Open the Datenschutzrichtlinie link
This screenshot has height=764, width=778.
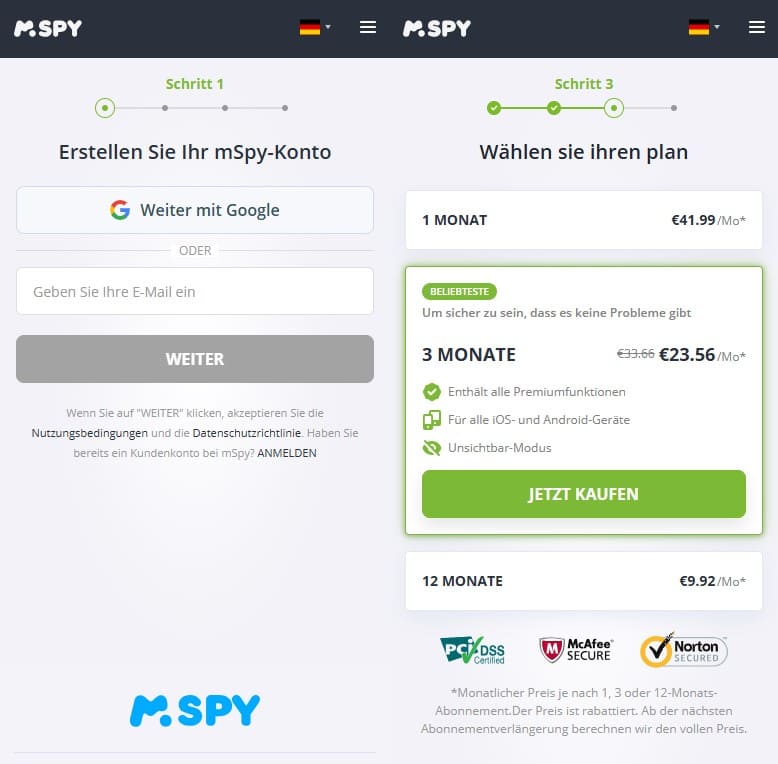[247, 433]
